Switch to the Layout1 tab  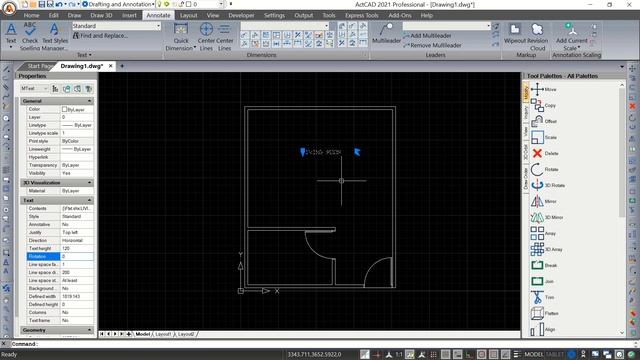[163, 334]
